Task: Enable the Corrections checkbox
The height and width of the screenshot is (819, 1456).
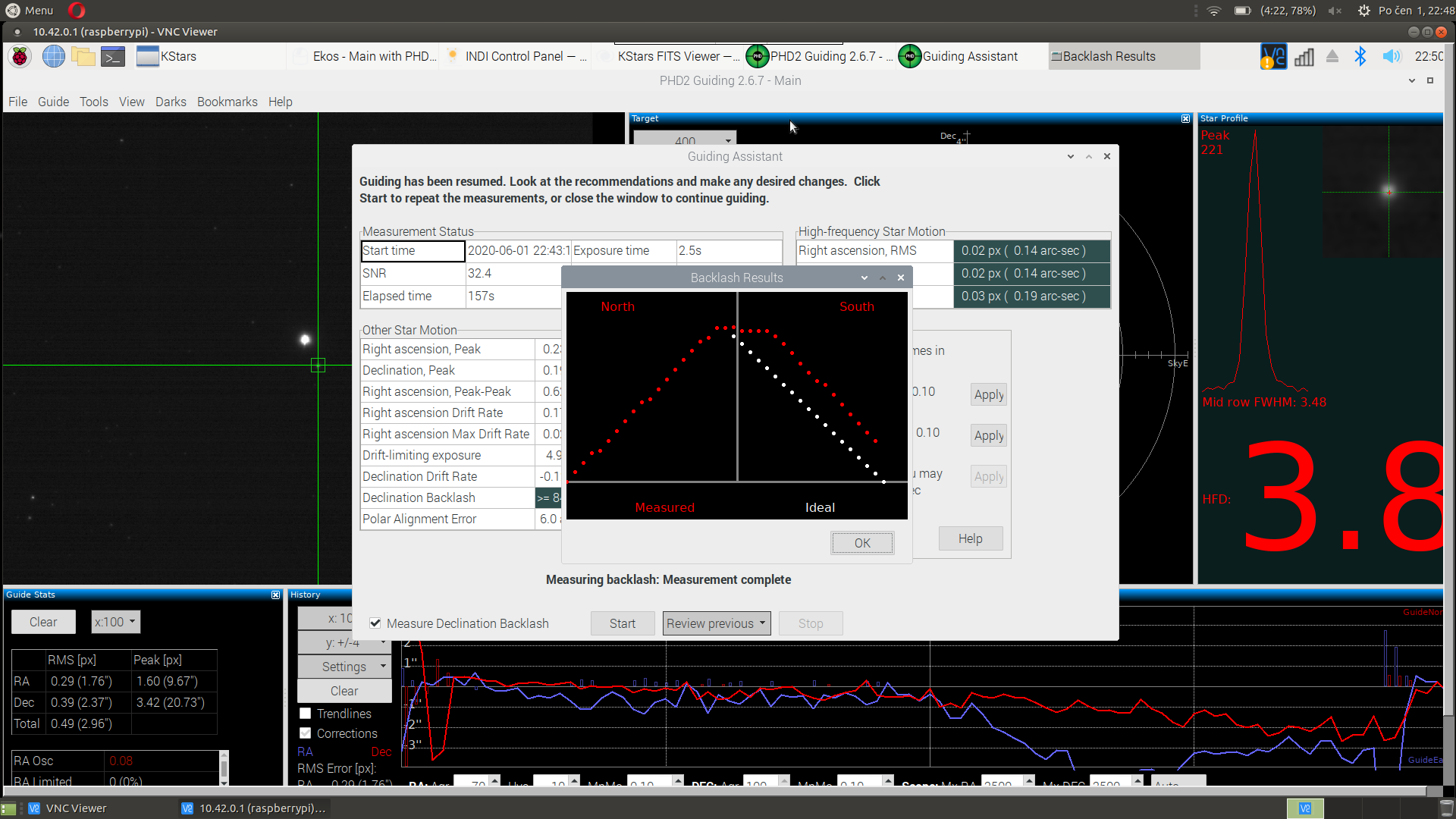Action: click(x=306, y=733)
